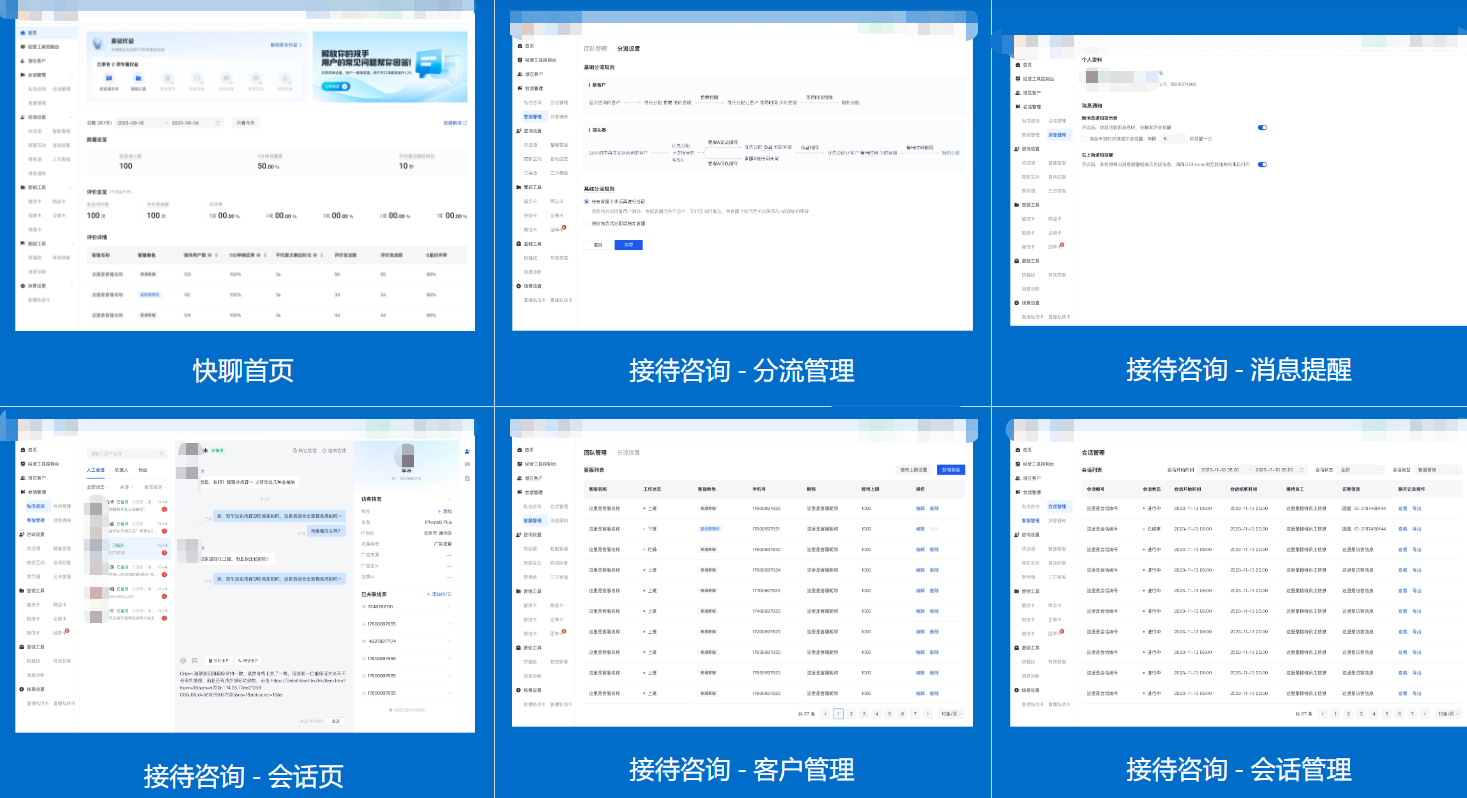Click the image upload icon in the chat toolbar

[x=193, y=660]
